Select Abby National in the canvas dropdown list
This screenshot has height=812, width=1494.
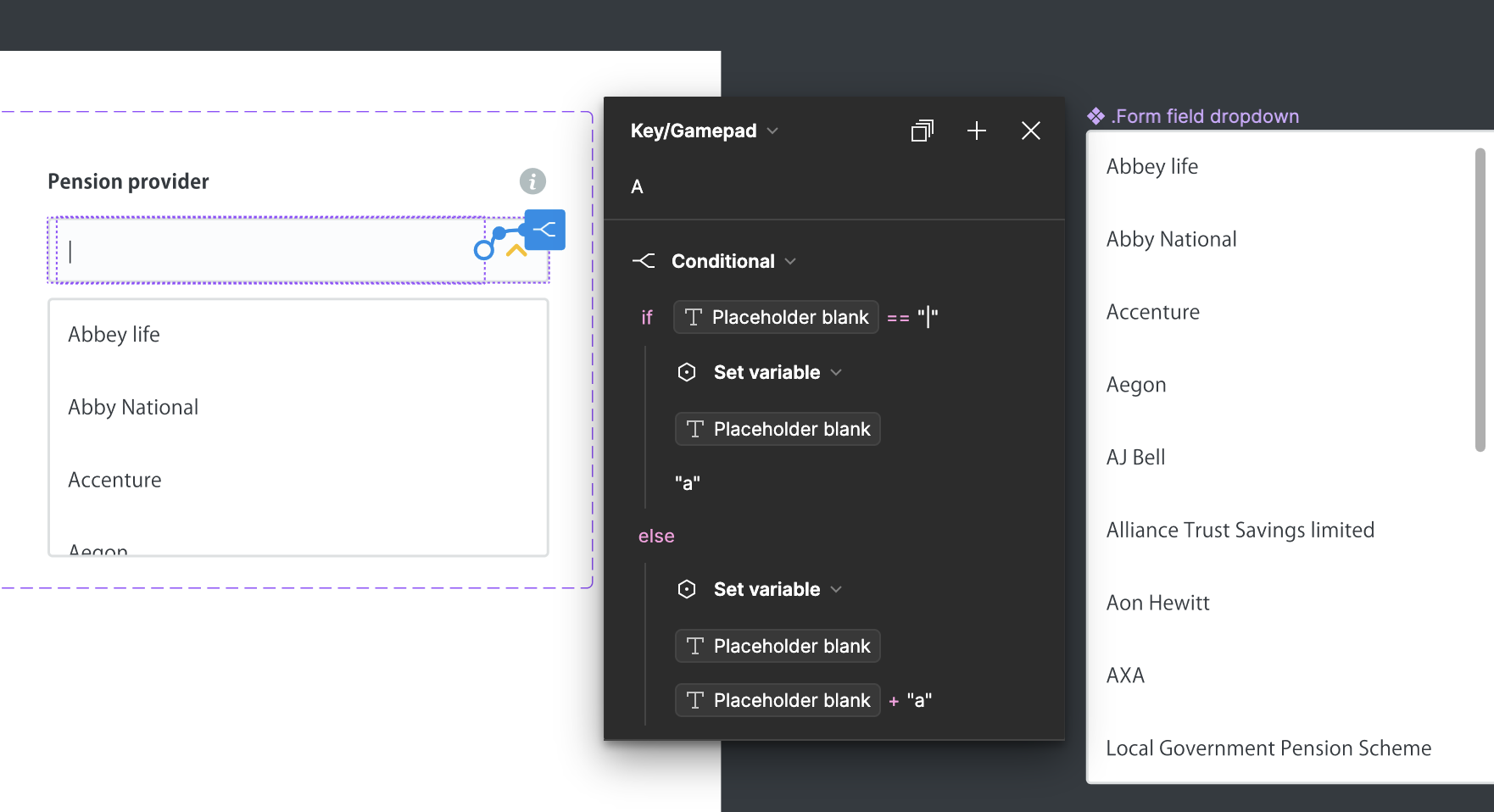point(133,407)
